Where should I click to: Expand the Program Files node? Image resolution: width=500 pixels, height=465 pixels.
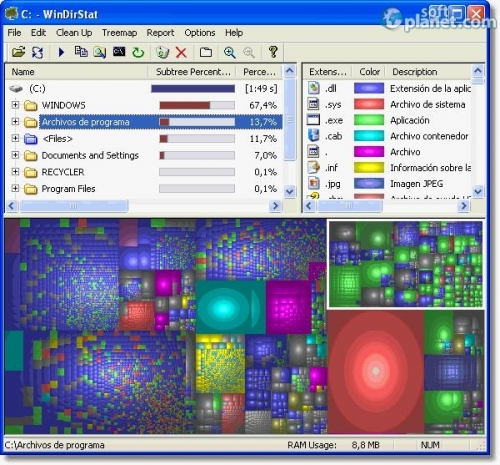click(x=15, y=188)
